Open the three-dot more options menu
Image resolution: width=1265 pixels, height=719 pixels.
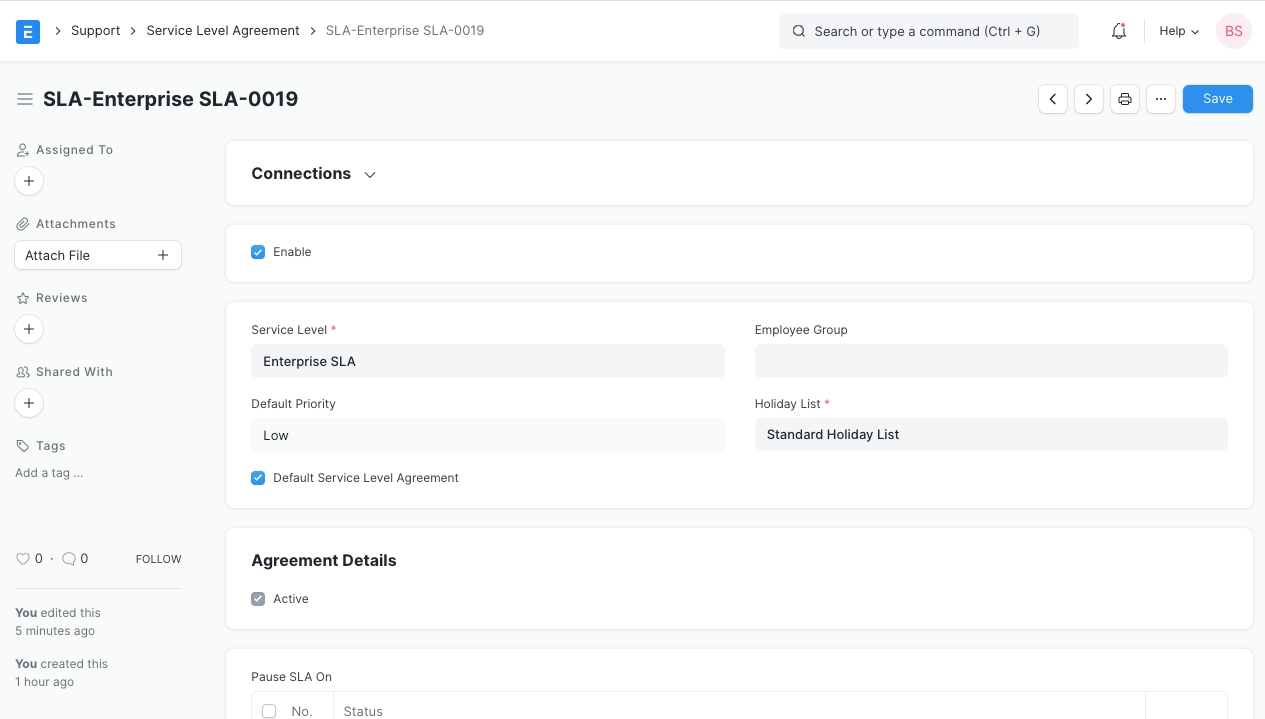1160,99
